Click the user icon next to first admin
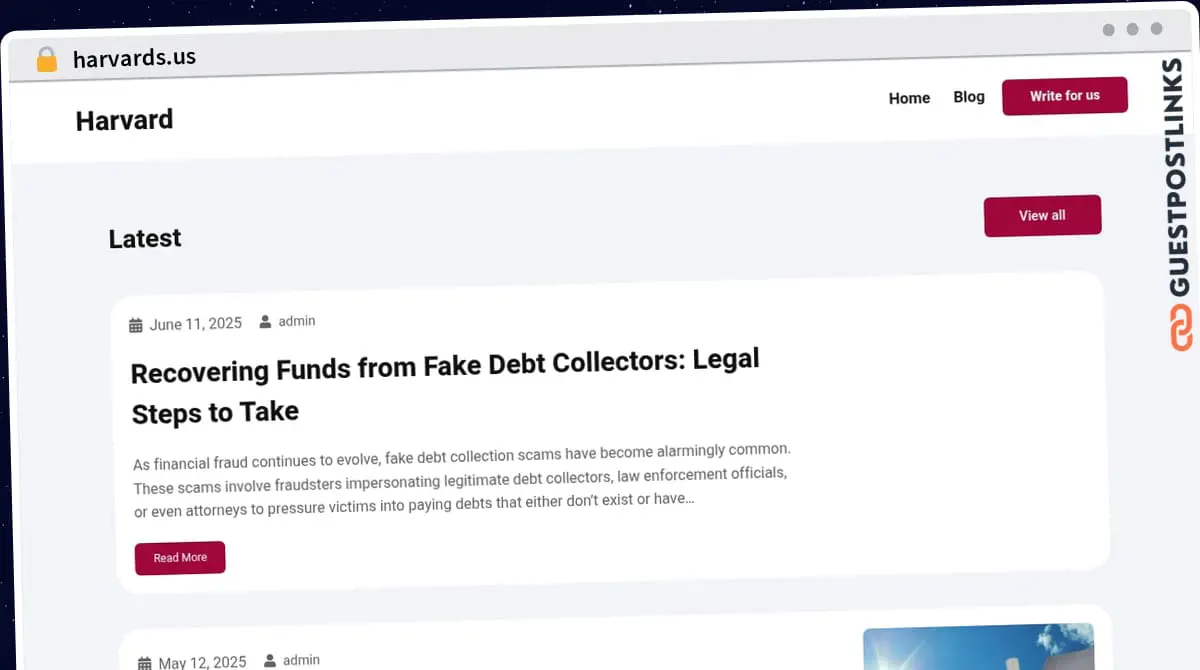1200x670 pixels. (265, 322)
